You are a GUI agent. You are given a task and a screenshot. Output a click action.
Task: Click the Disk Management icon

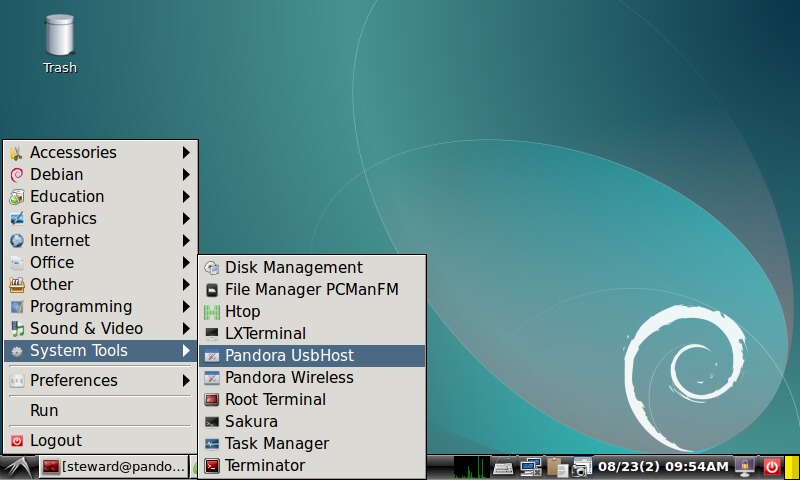[212, 267]
